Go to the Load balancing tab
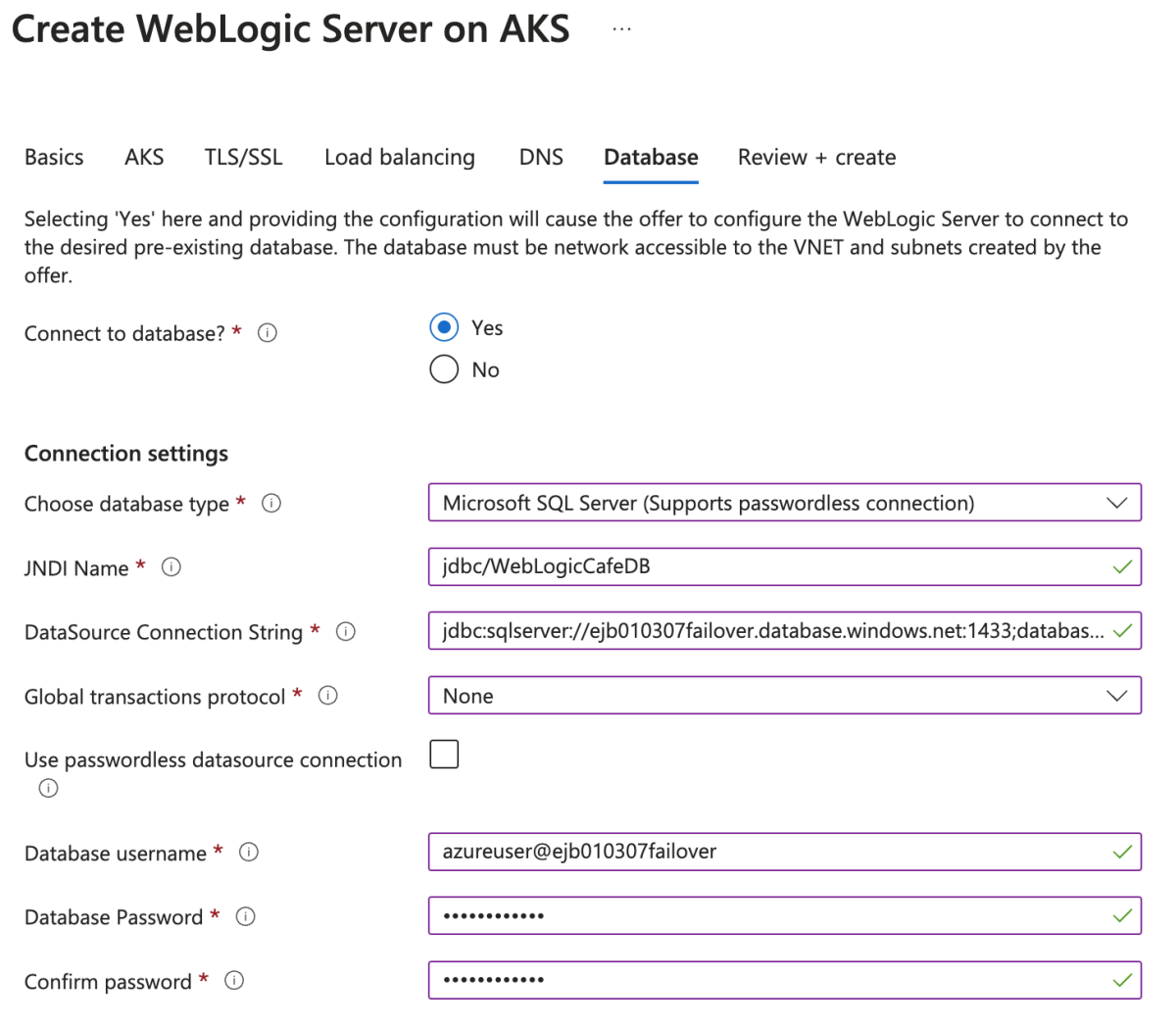Screen dimensions: 1176x1027 coord(400,158)
